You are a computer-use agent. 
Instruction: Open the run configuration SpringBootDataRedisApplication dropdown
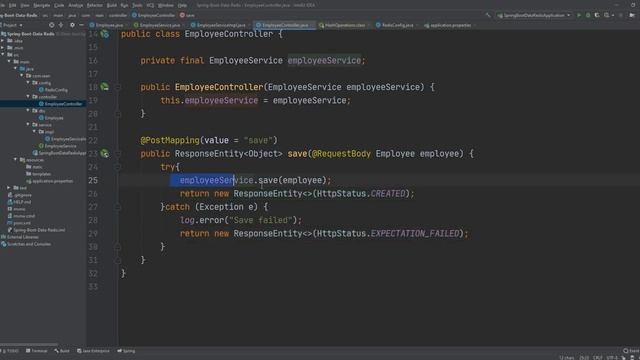(534, 15)
